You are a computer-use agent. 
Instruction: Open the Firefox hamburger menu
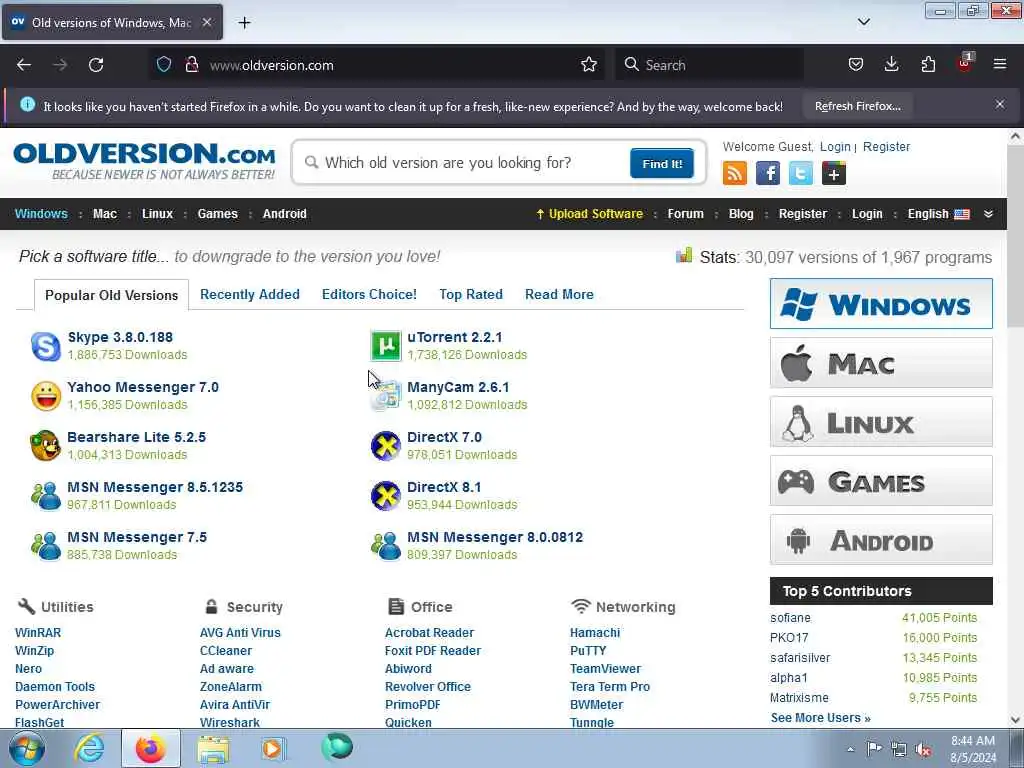(x=1000, y=64)
